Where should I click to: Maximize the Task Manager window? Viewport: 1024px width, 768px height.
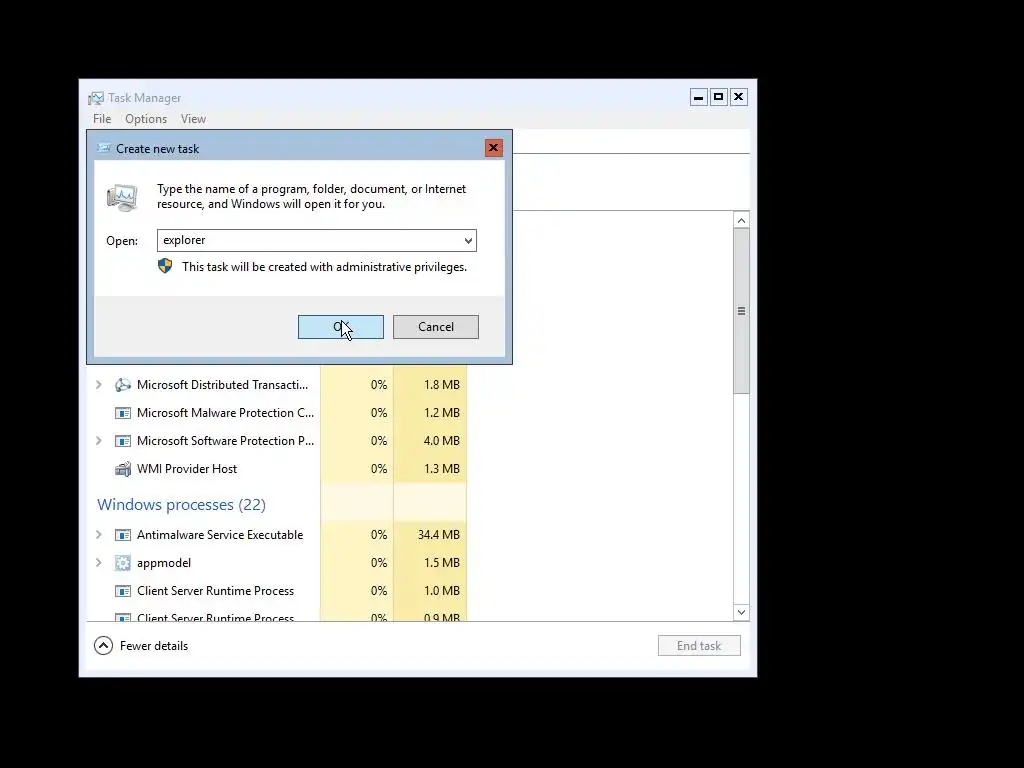pyautogui.click(x=718, y=97)
